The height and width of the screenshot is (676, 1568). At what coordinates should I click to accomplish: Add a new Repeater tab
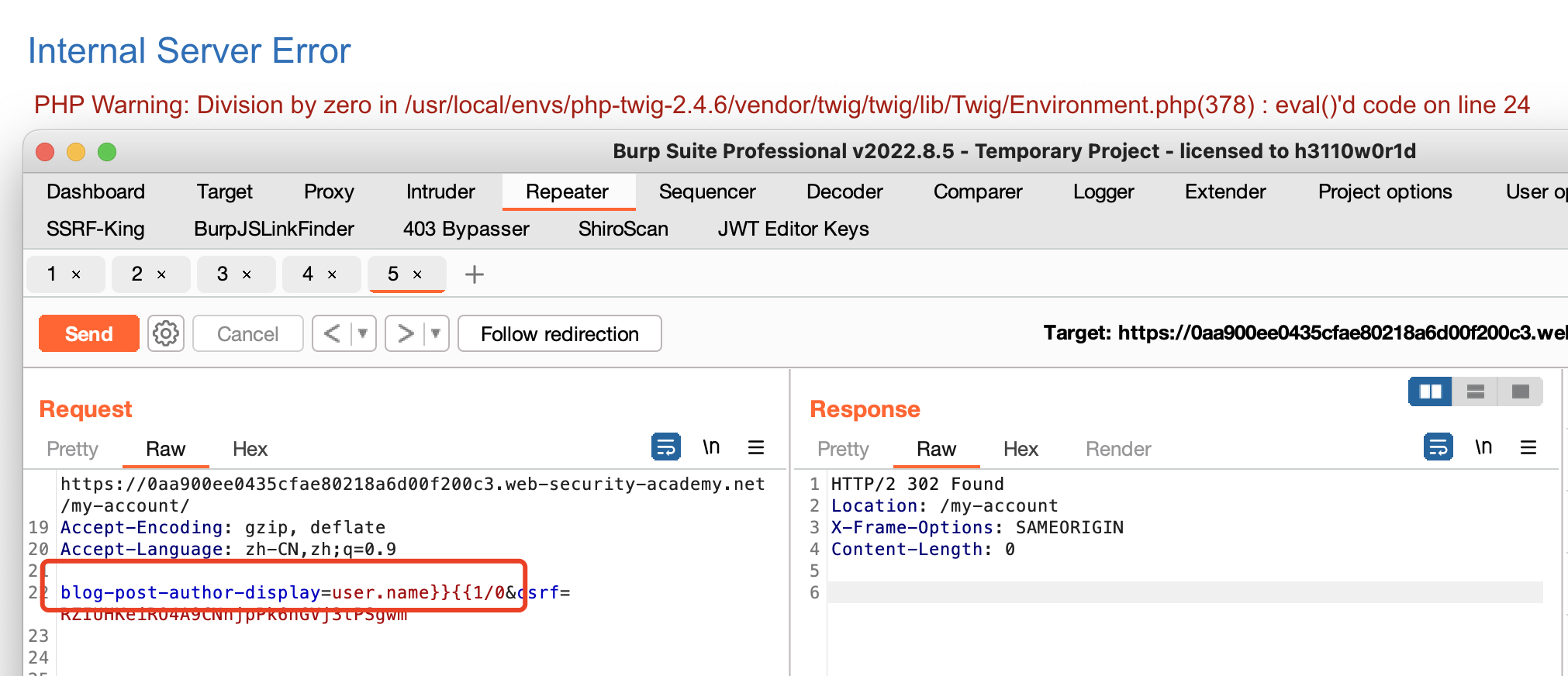pos(474,274)
